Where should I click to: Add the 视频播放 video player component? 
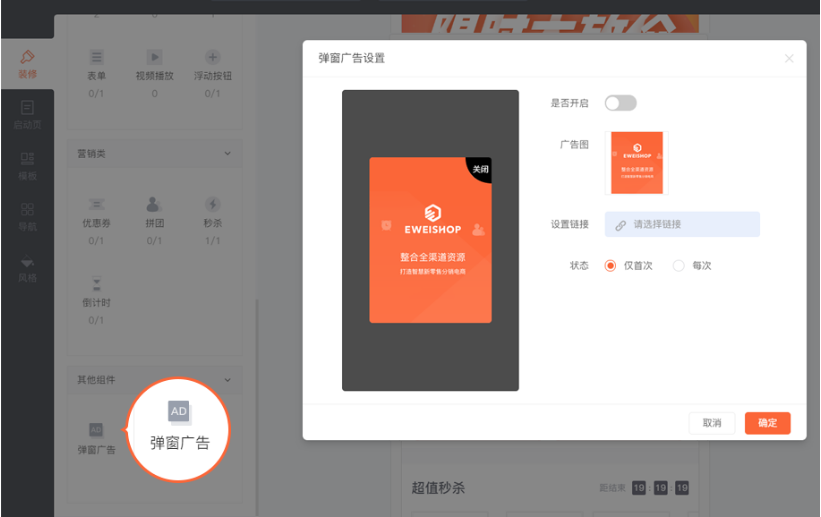click(x=154, y=73)
